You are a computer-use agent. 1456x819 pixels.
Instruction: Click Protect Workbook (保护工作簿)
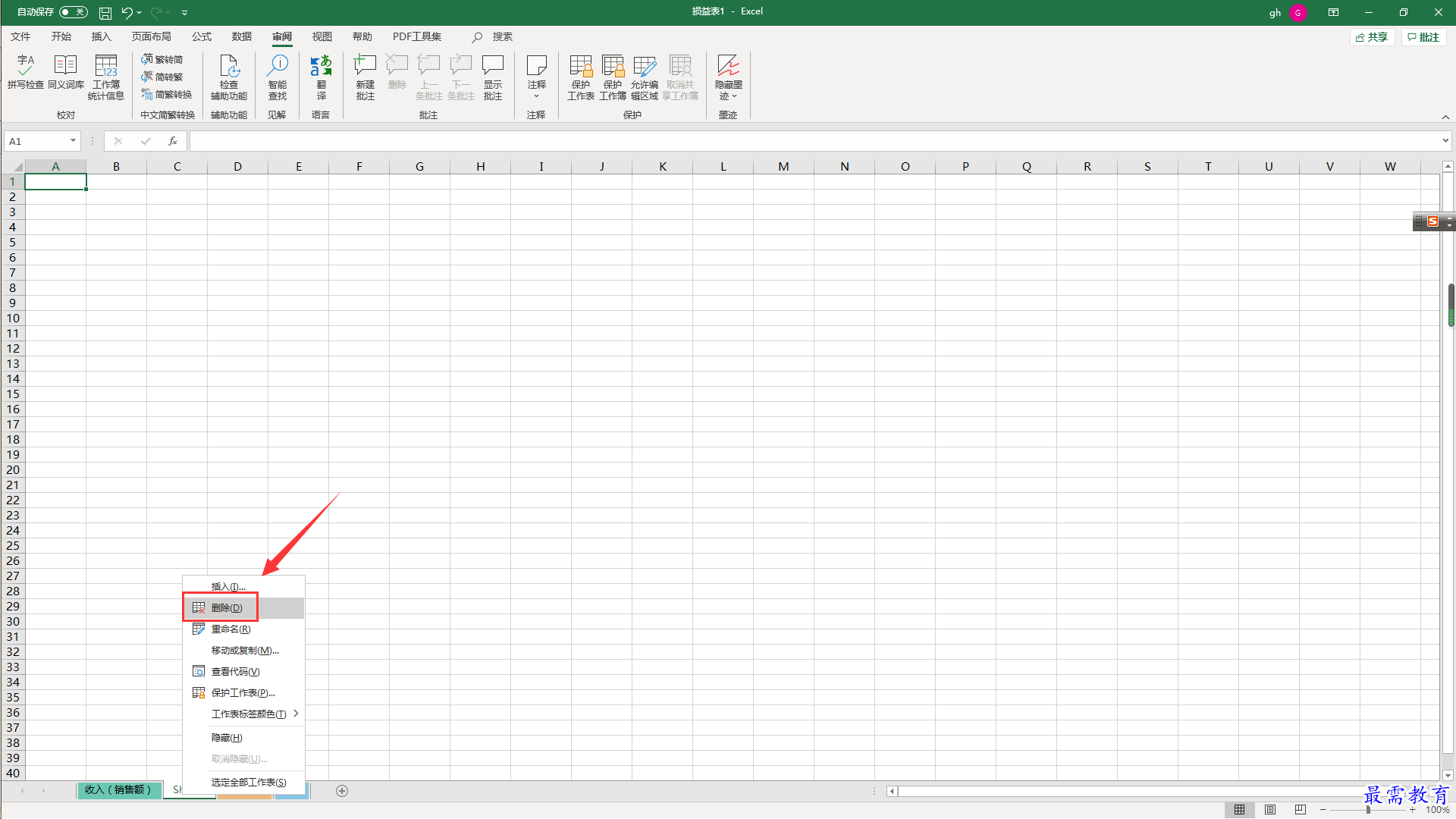(613, 77)
